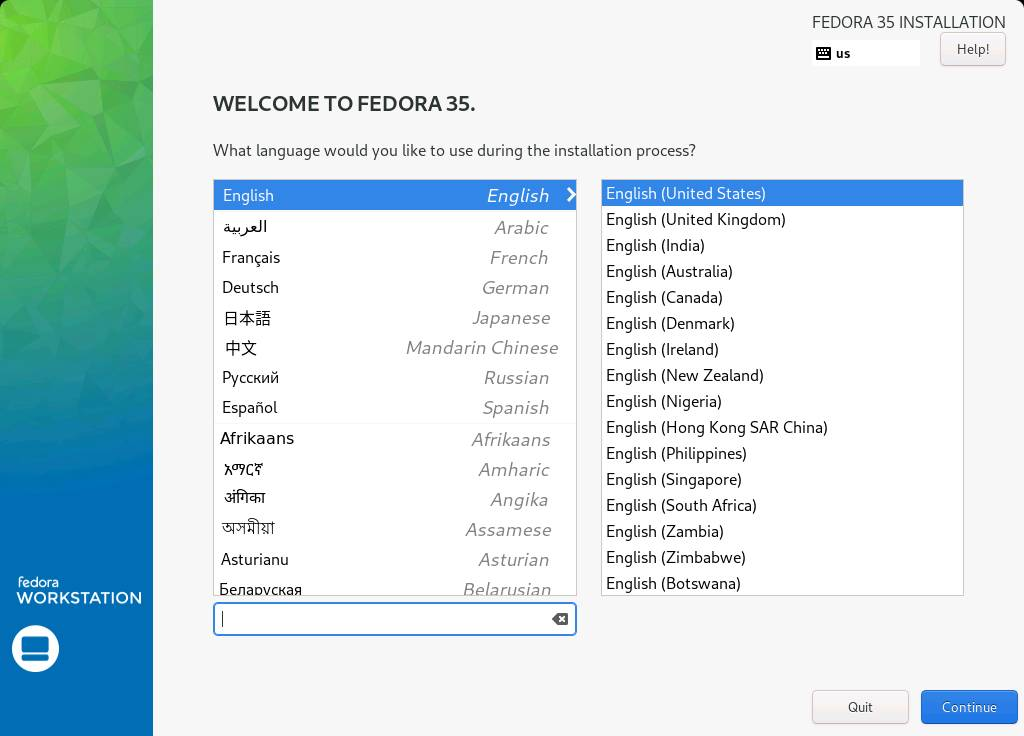Choose Asturianu (Asturian) in the list
The image size is (1024, 736).
(x=394, y=559)
